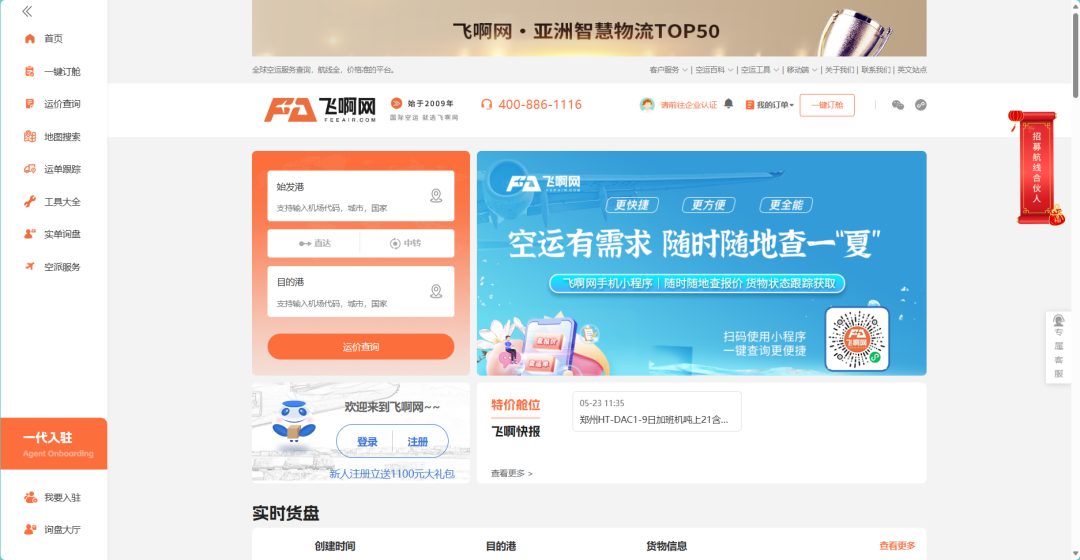The height and width of the screenshot is (560, 1080).
Task: Click the 请前往企业认证 link
Action: point(689,105)
